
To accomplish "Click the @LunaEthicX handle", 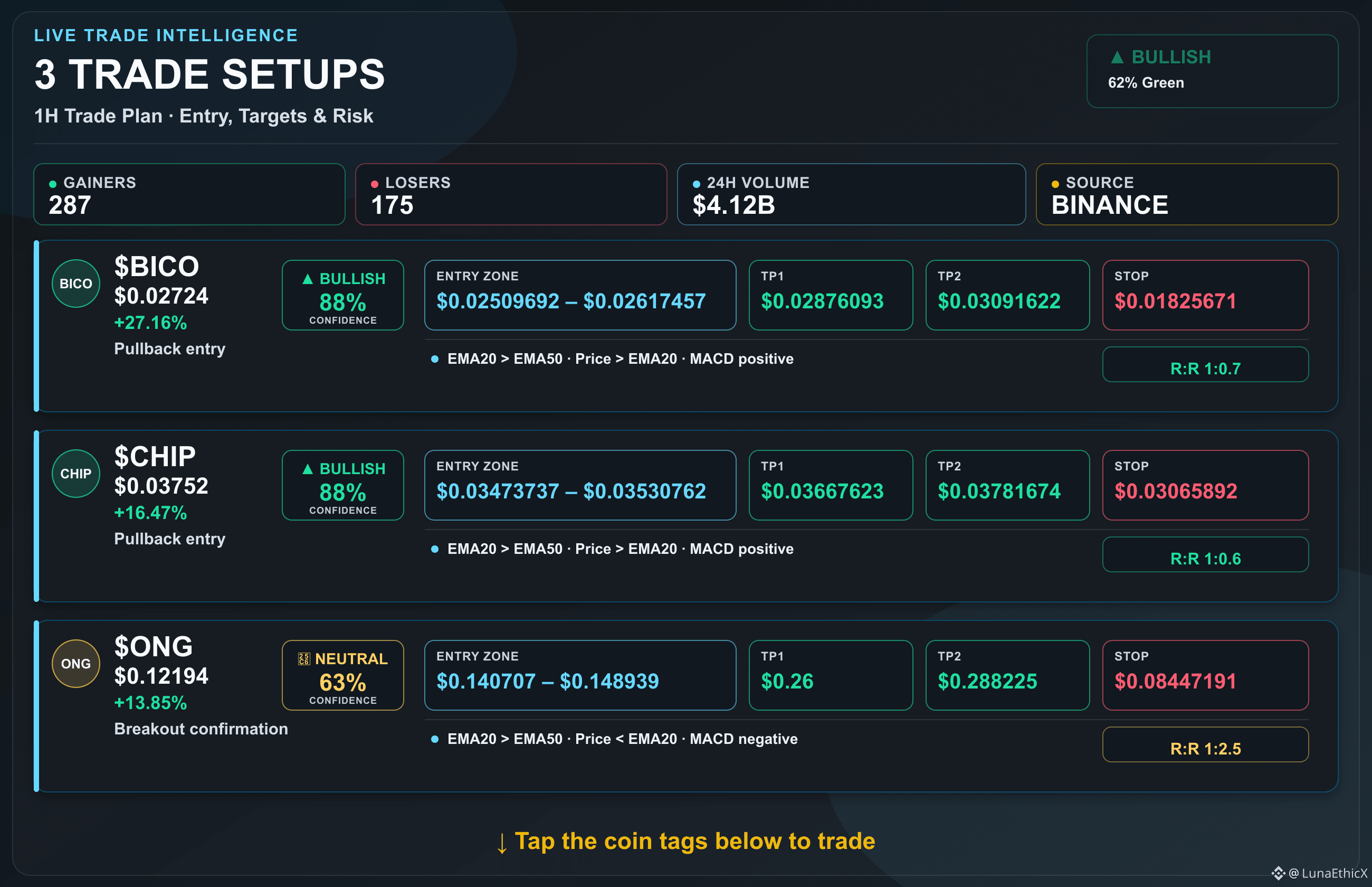I will click(x=1327, y=873).
